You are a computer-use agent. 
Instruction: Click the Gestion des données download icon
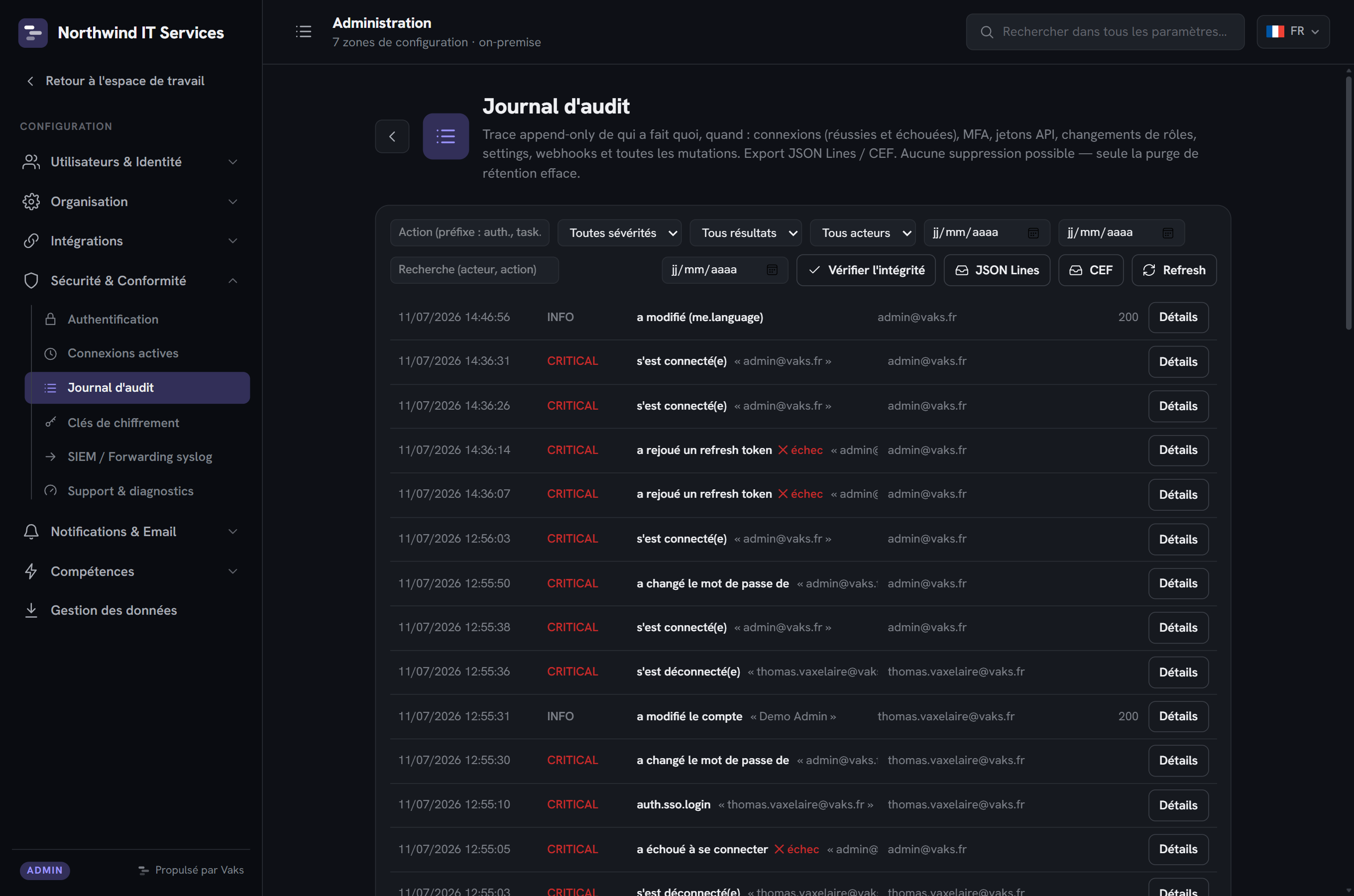31,610
